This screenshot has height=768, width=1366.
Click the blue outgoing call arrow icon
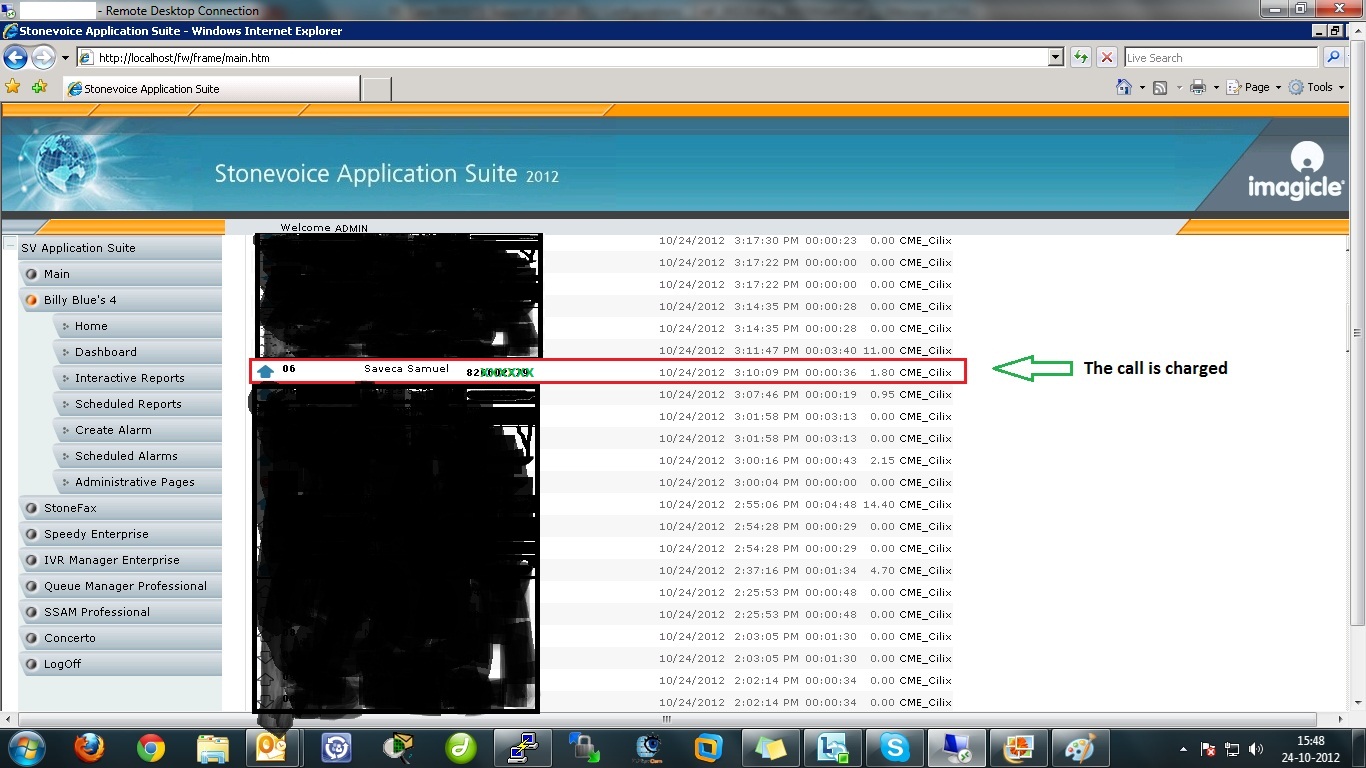pos(265,371)
